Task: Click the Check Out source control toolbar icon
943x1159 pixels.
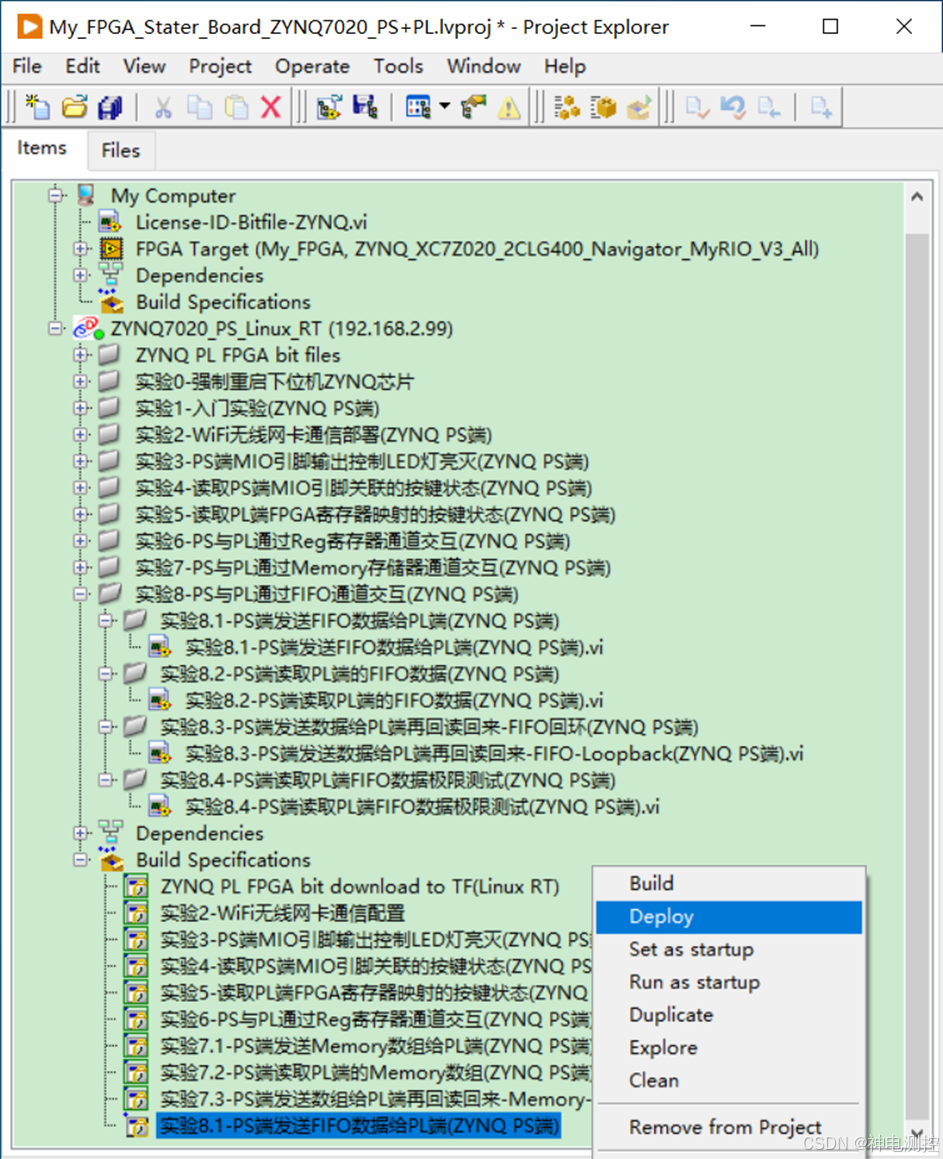Action: coord(769,107)
